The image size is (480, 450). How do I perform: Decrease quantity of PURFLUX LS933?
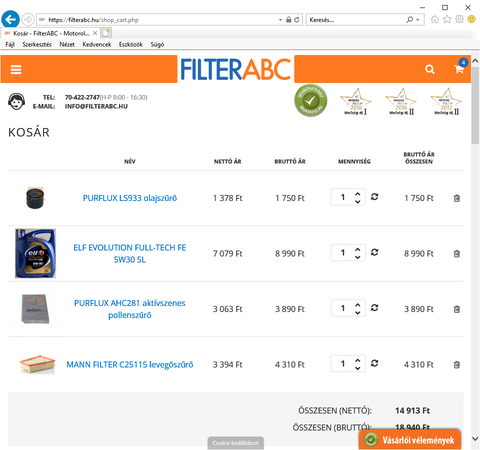click(358, 201)
